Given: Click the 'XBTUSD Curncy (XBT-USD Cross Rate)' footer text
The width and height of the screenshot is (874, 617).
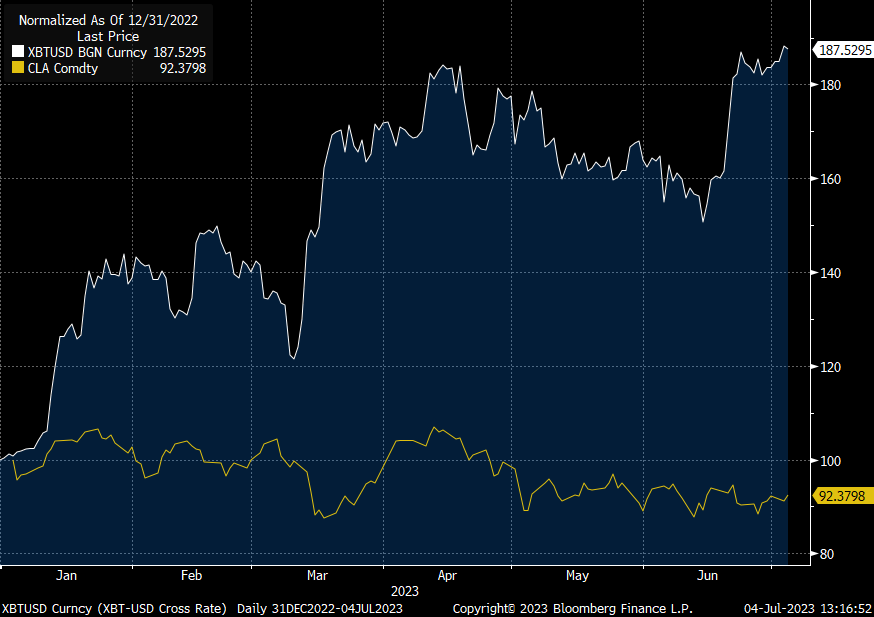Looking at the screenshot, I should pos(114,608).
